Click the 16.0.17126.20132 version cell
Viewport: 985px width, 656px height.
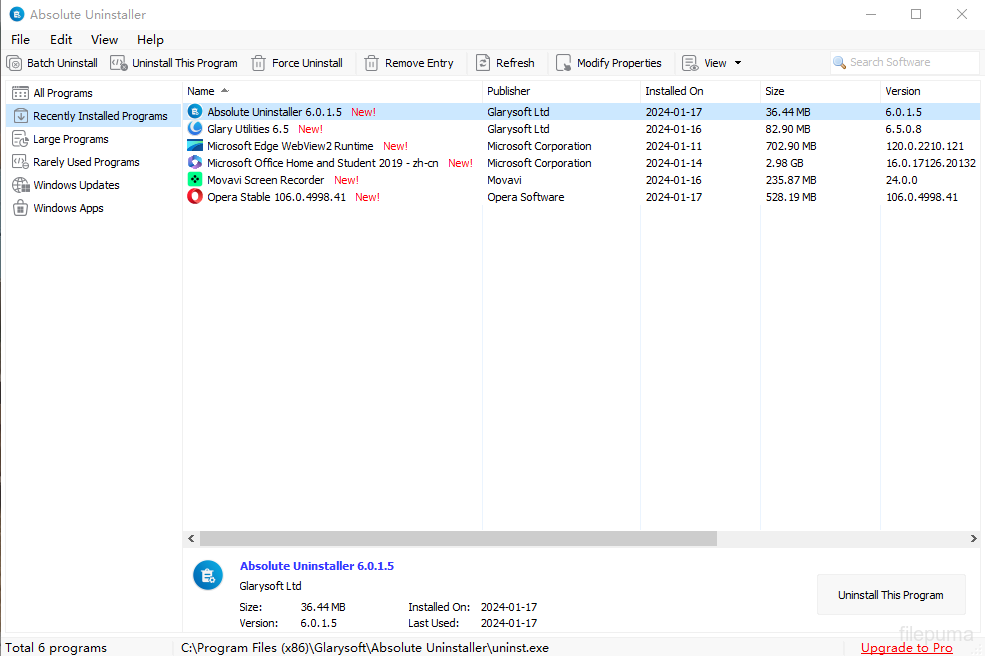(931, 163)
